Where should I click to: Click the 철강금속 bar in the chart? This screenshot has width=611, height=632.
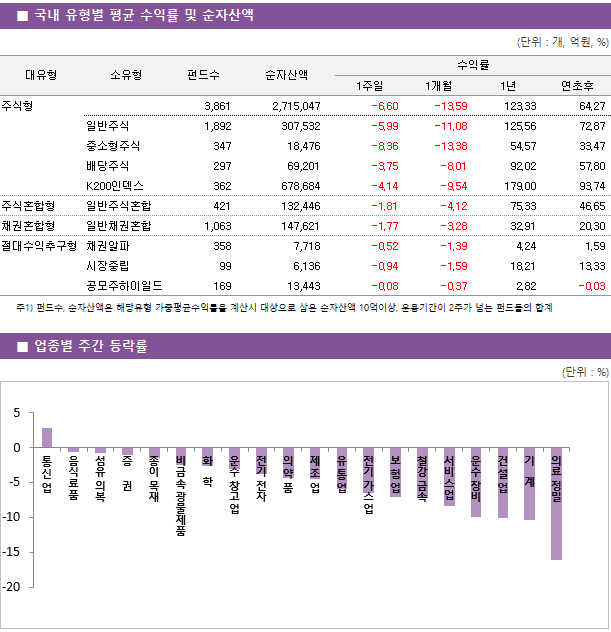[x=422, y=473]
